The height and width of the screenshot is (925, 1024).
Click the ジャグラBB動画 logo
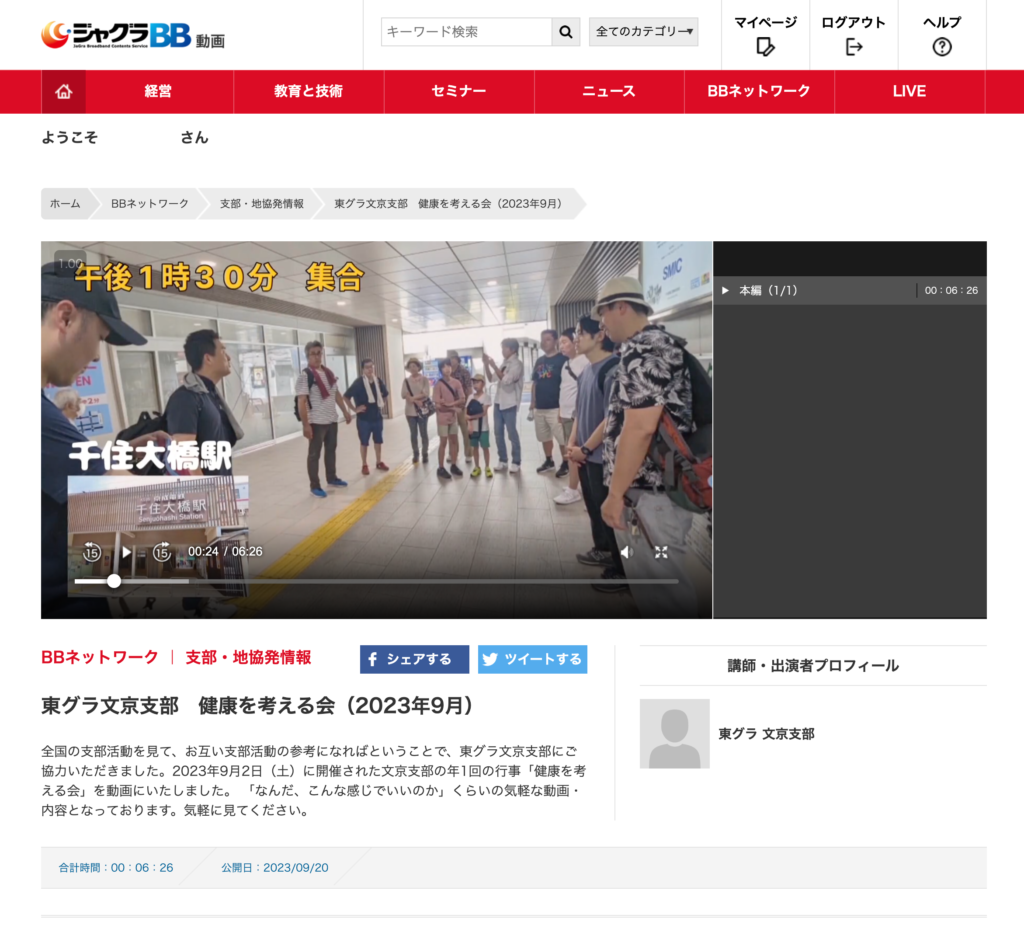133,35
